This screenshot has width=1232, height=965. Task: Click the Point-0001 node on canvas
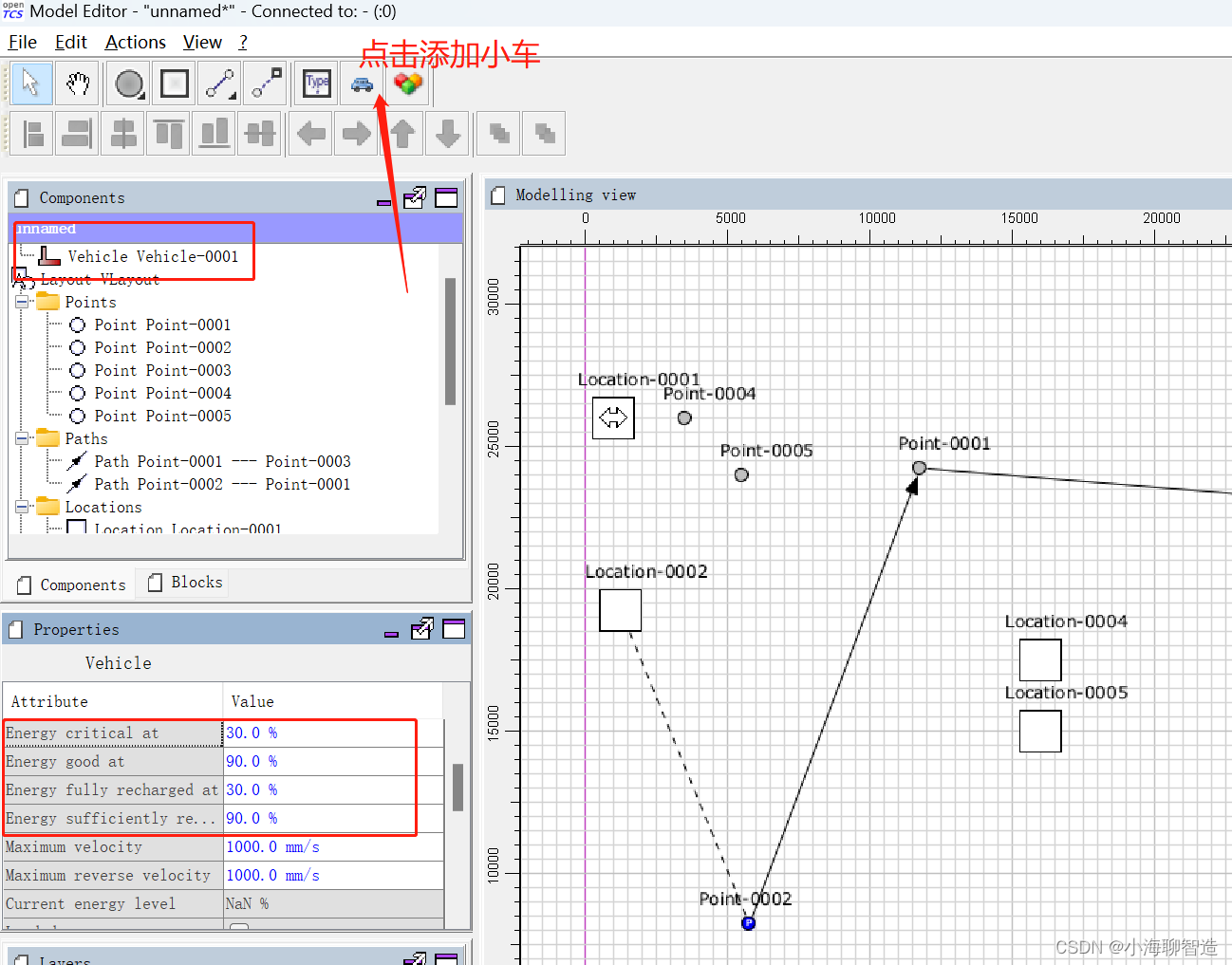(919, 468)
